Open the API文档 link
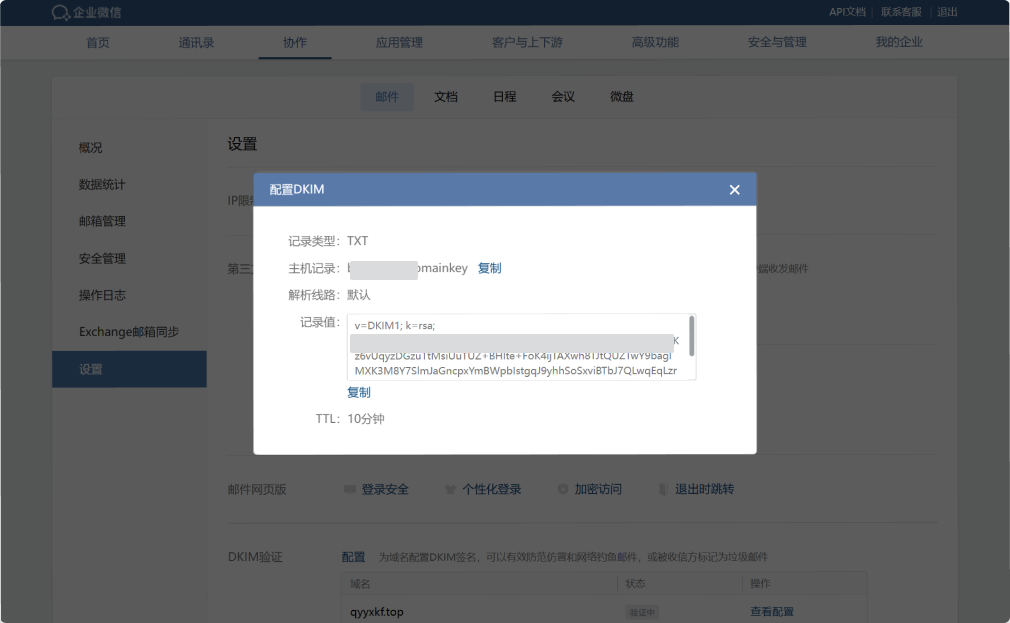Screen dimensions: 1010x623 coord(847,12)
